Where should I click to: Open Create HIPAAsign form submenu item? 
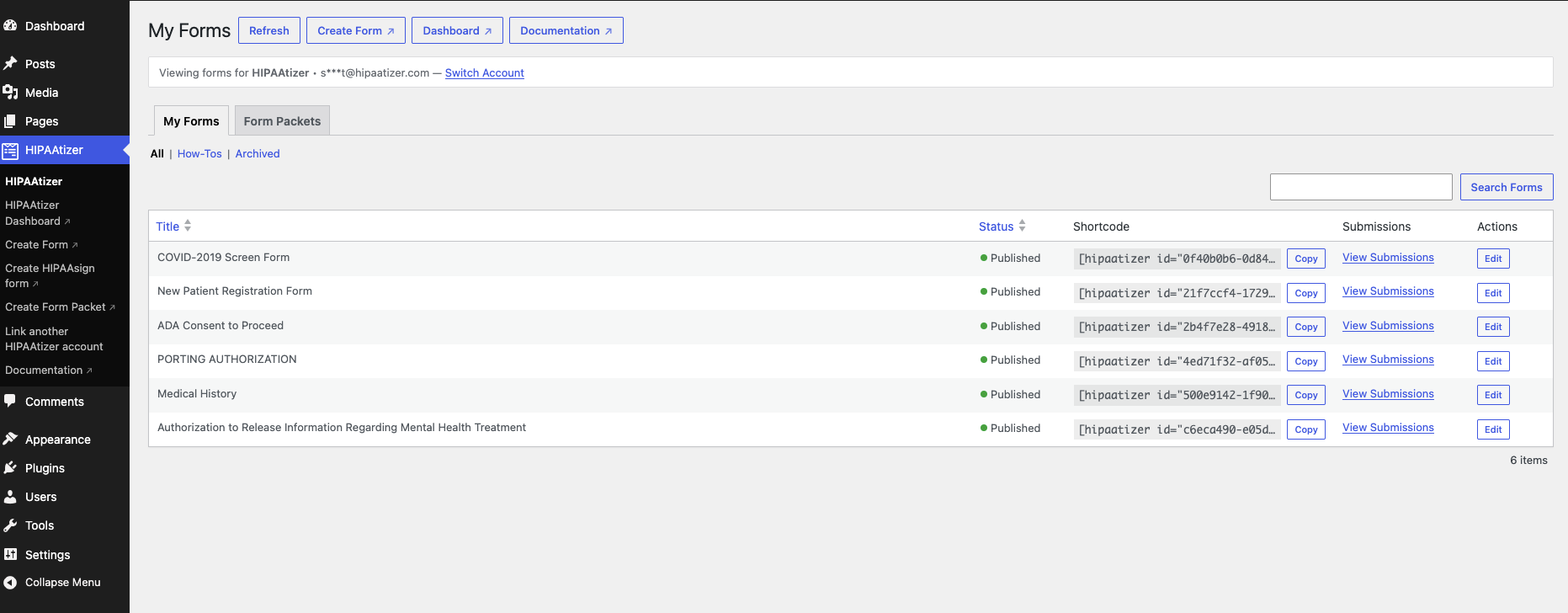click(x=50, y=275)
